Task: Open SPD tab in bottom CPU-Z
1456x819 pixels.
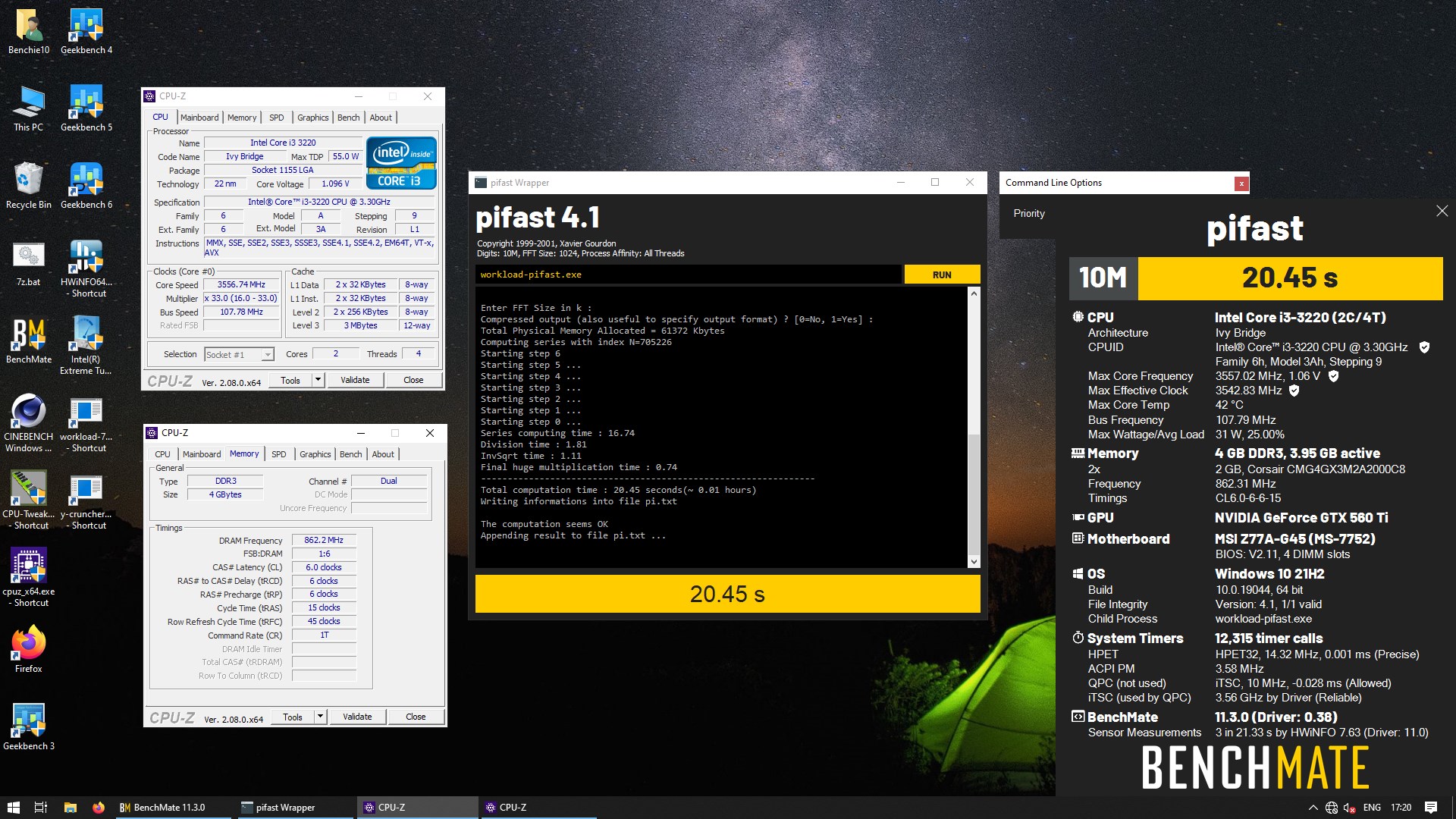Action: tap(279, 454)
